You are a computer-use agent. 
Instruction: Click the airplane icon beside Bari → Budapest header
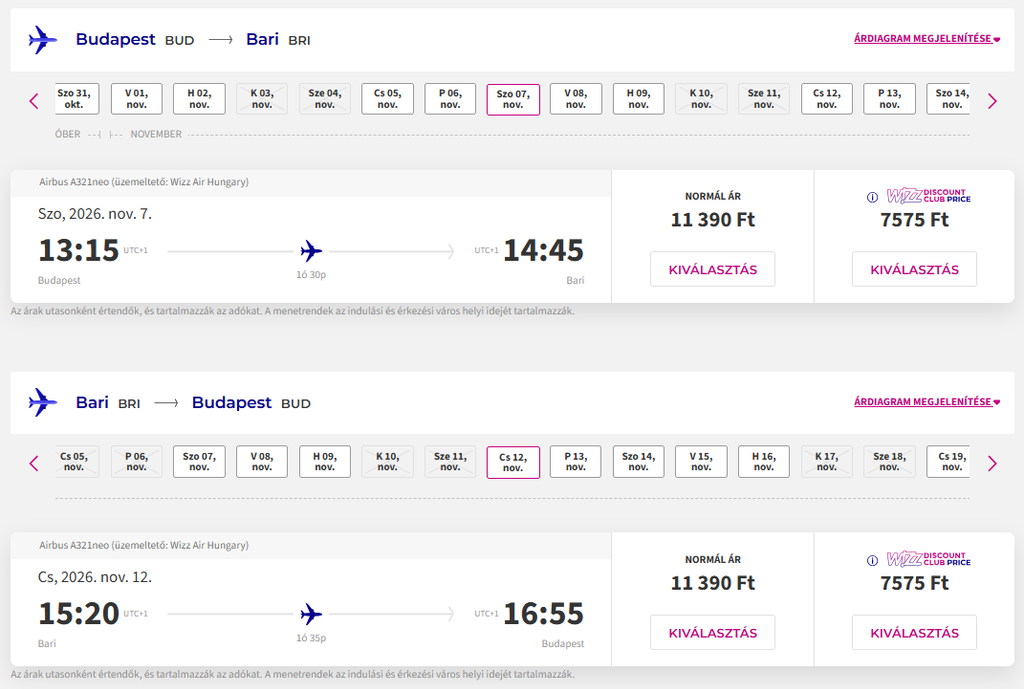point(42,403)
